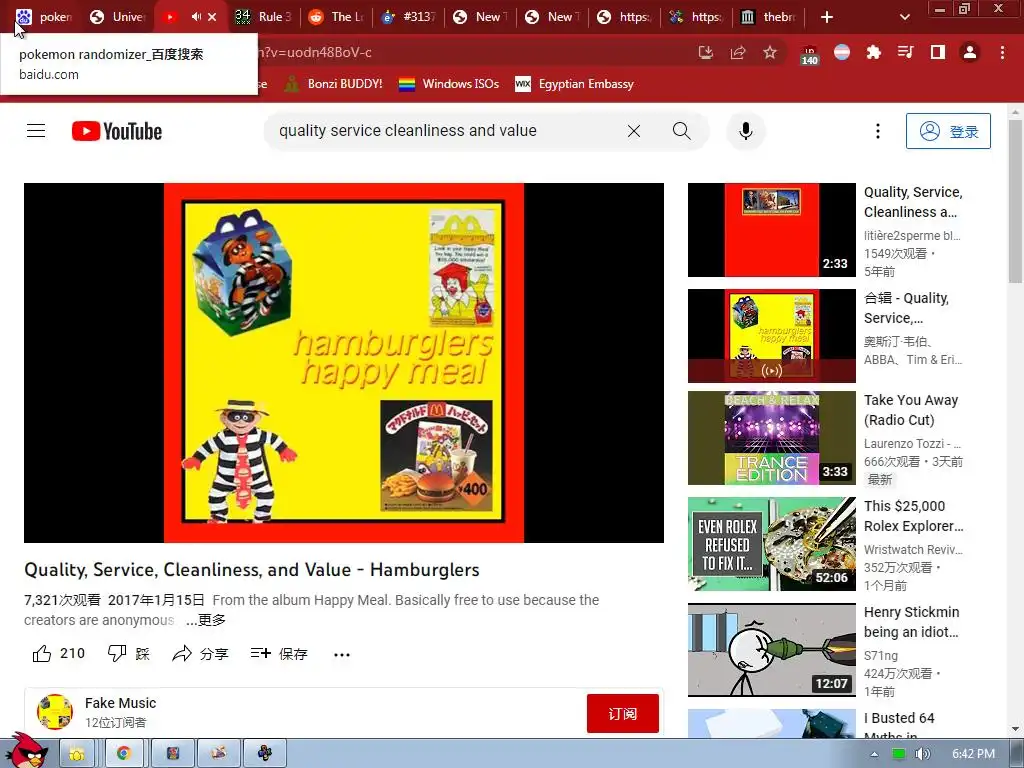Viewport: 1024px width, 768px height.
Task: Open a new browser tab
Action: coord(826,17)
